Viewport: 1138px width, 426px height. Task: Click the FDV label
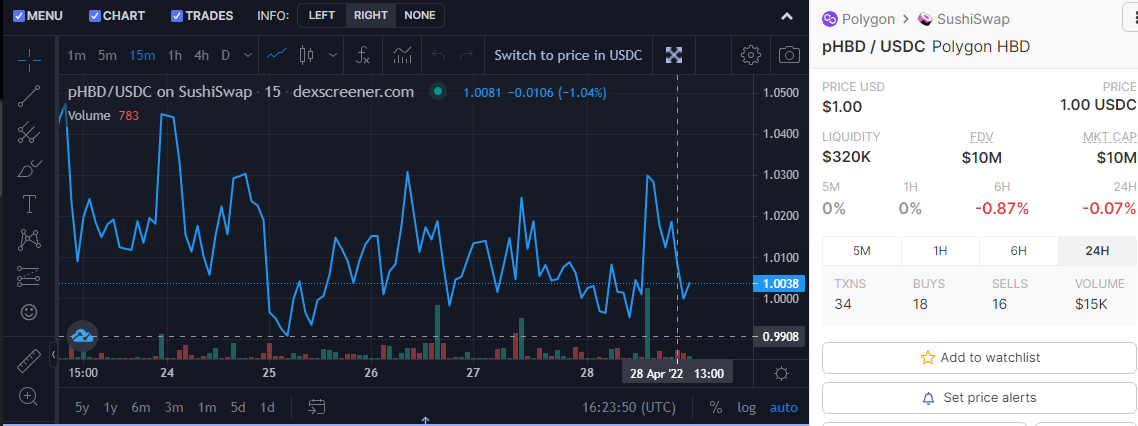(981, 136)
